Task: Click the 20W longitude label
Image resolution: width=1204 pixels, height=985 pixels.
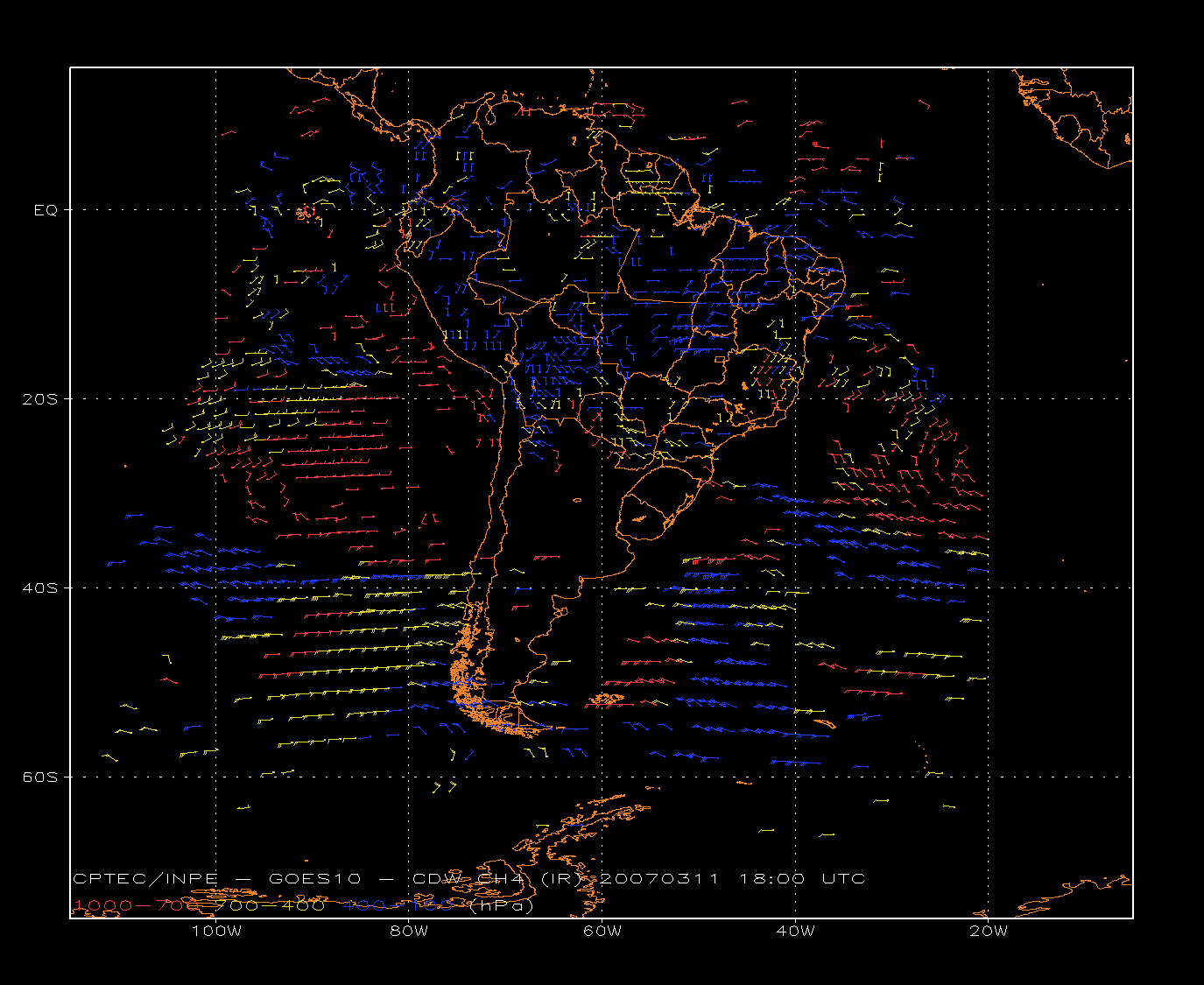Action: pos(989,931)
